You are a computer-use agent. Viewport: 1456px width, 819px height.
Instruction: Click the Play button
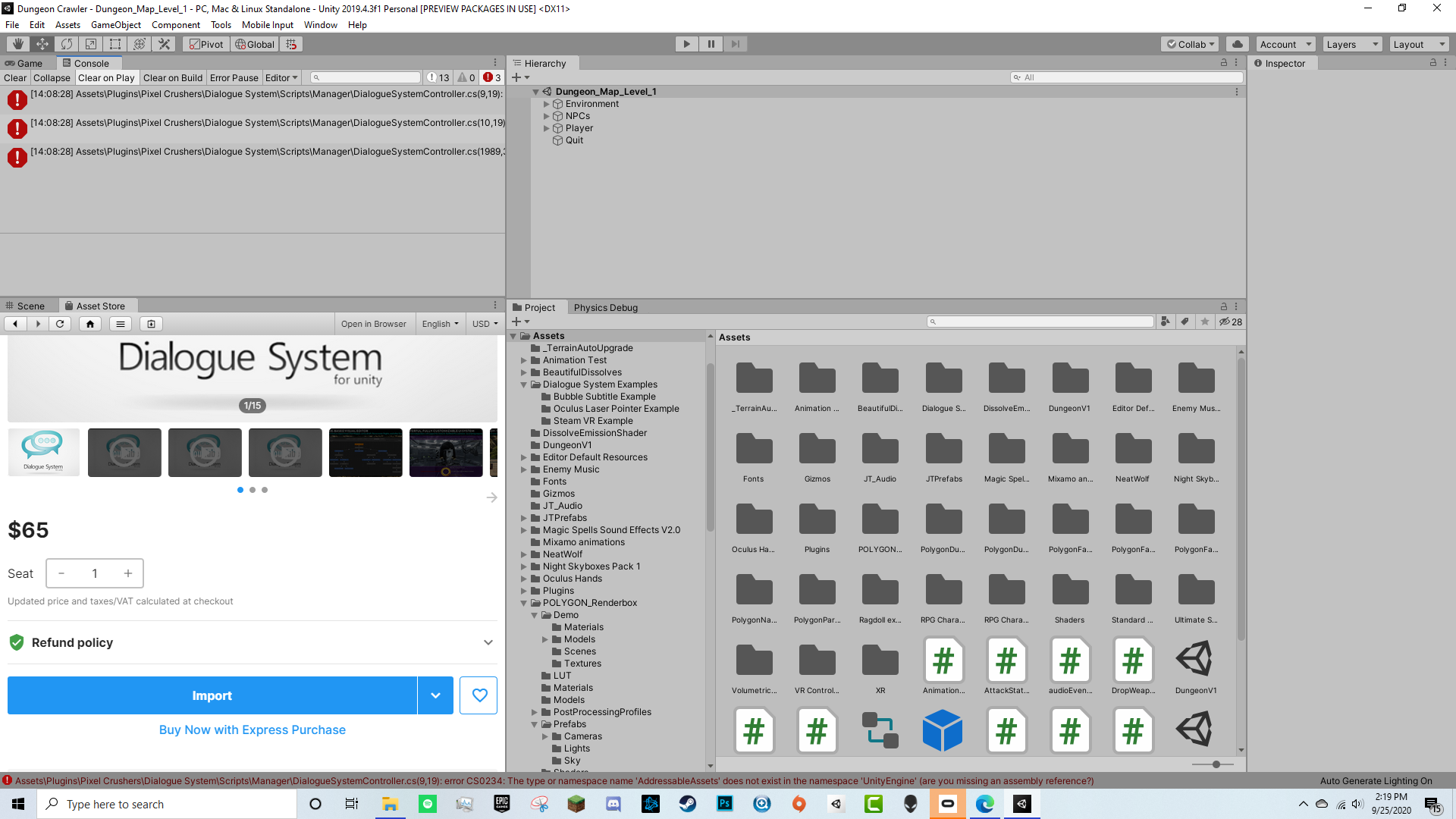pos(686,44)
